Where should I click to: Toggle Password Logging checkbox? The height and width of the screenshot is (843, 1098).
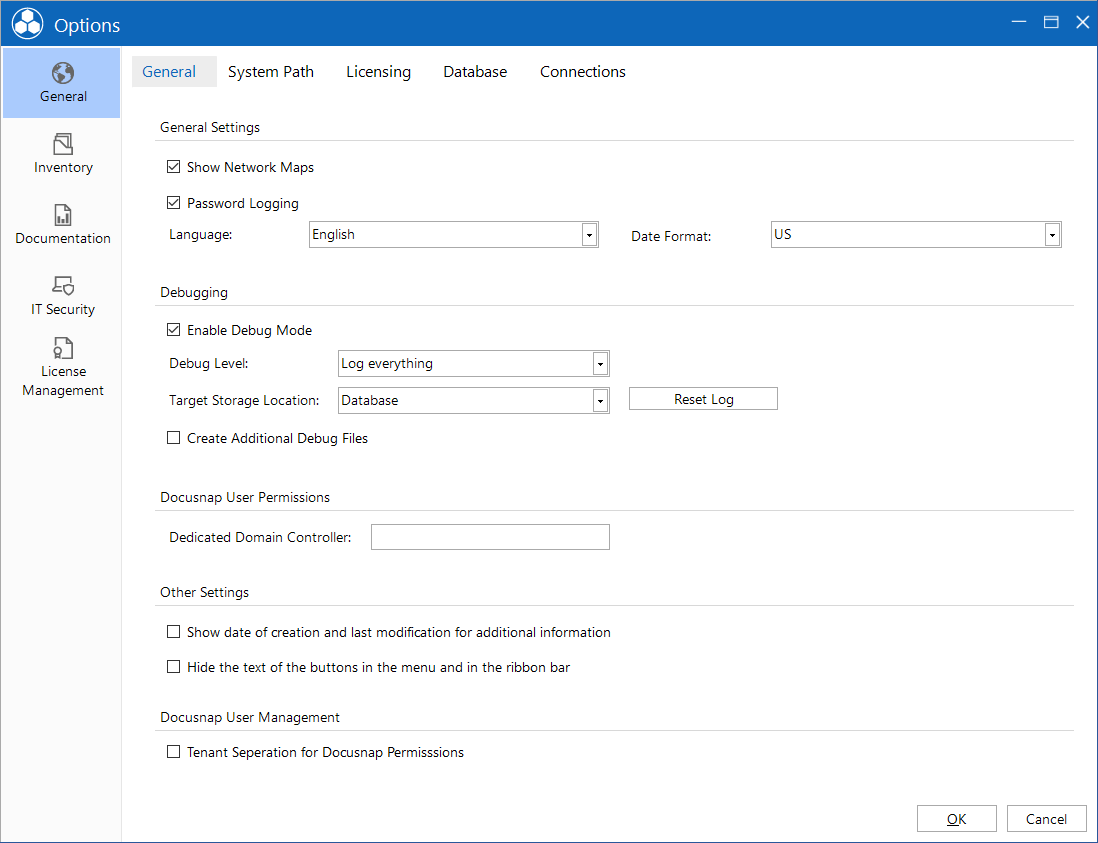pyautogui.click(x=173, y=203)
